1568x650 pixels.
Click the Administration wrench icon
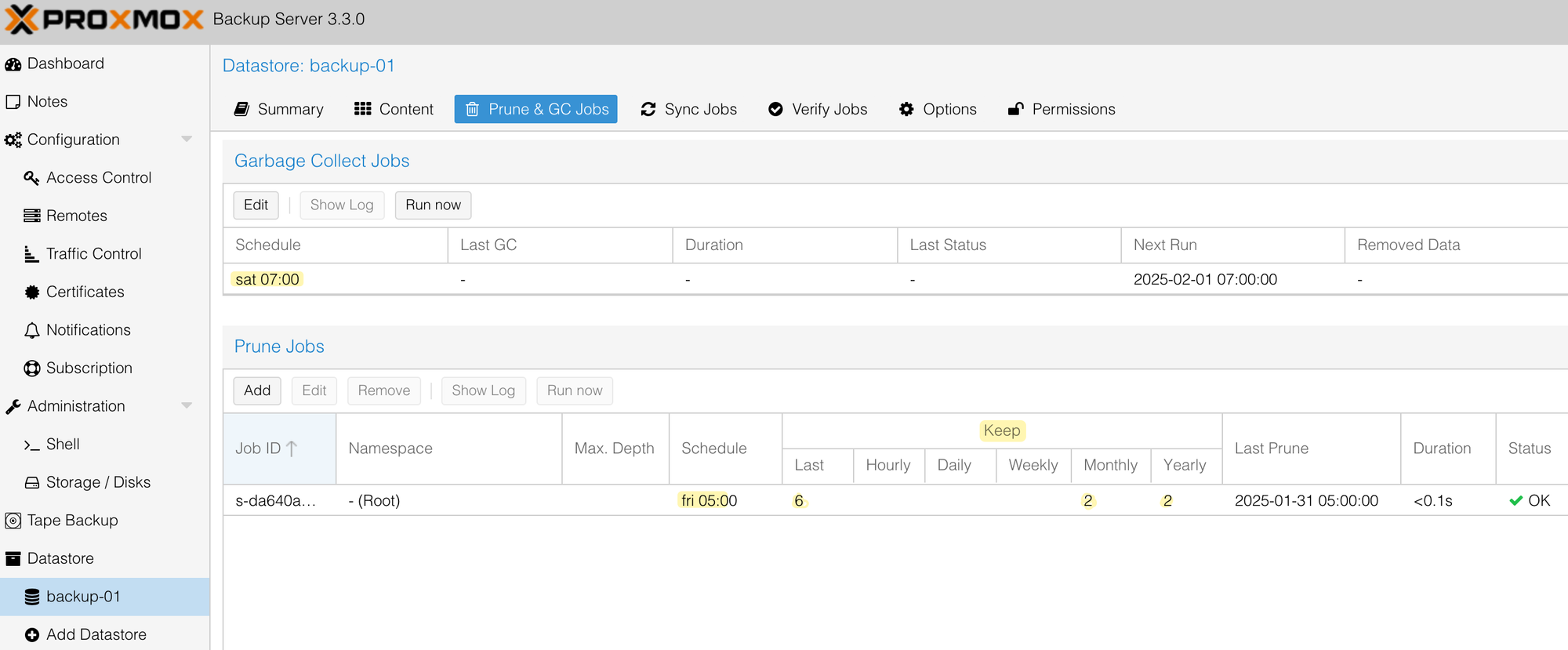click(13, 406)
